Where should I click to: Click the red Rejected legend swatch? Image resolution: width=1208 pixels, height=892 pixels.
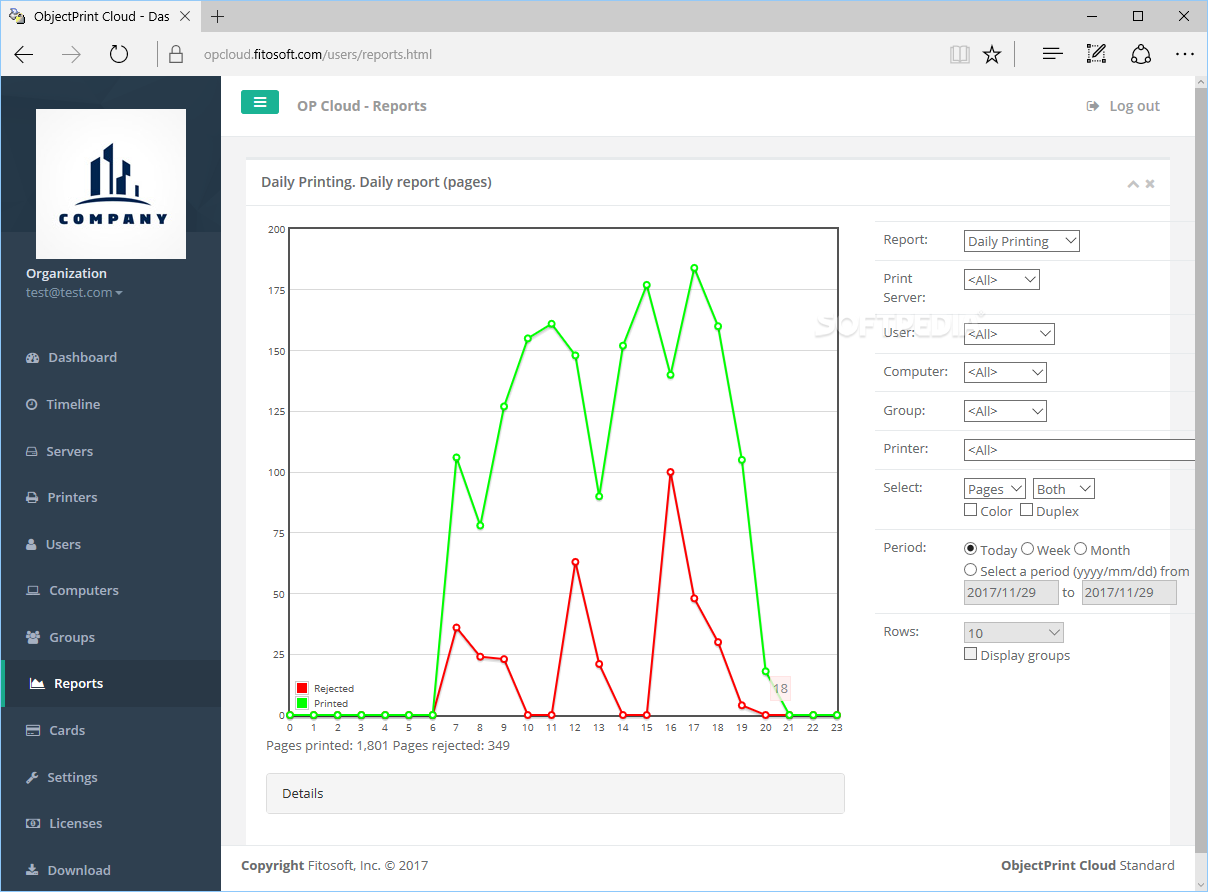pos(302,688)
